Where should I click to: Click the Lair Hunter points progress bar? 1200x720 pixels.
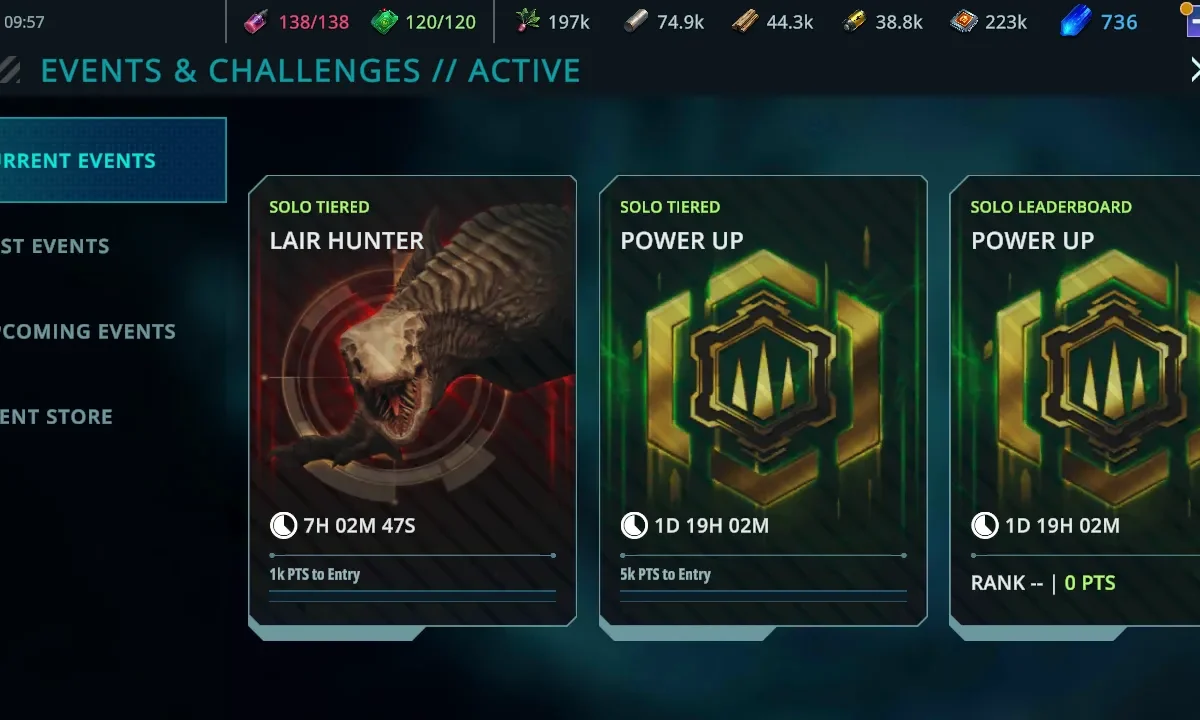[412, 555]
